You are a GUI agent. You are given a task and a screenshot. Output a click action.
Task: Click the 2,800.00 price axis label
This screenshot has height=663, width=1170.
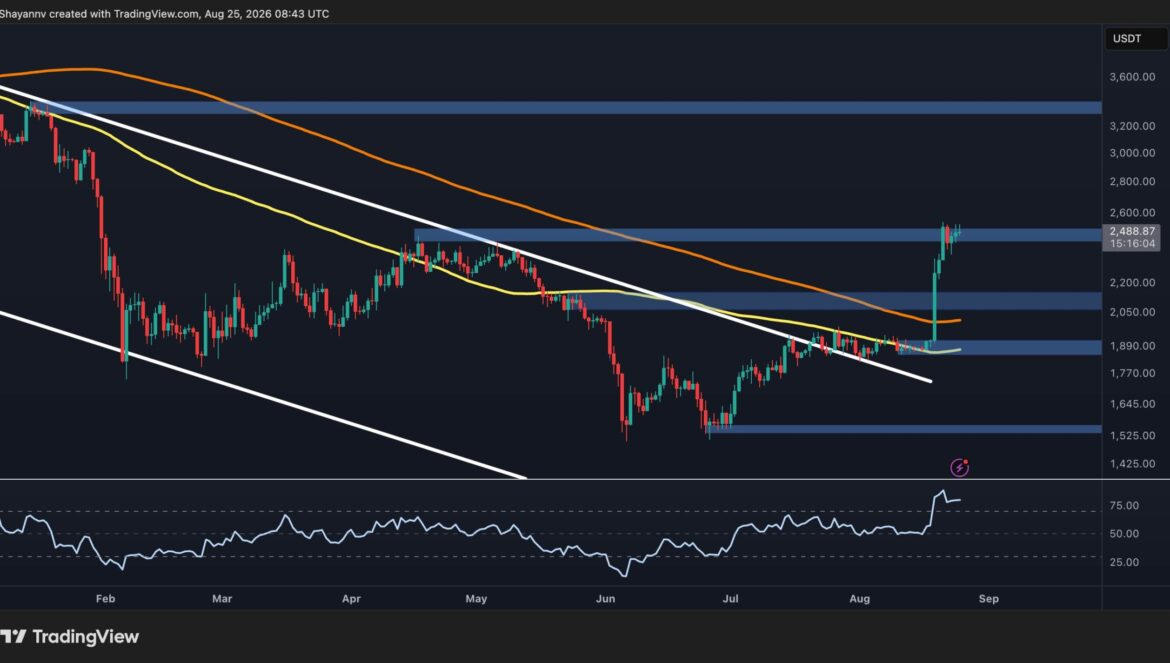click(1132, 181)
